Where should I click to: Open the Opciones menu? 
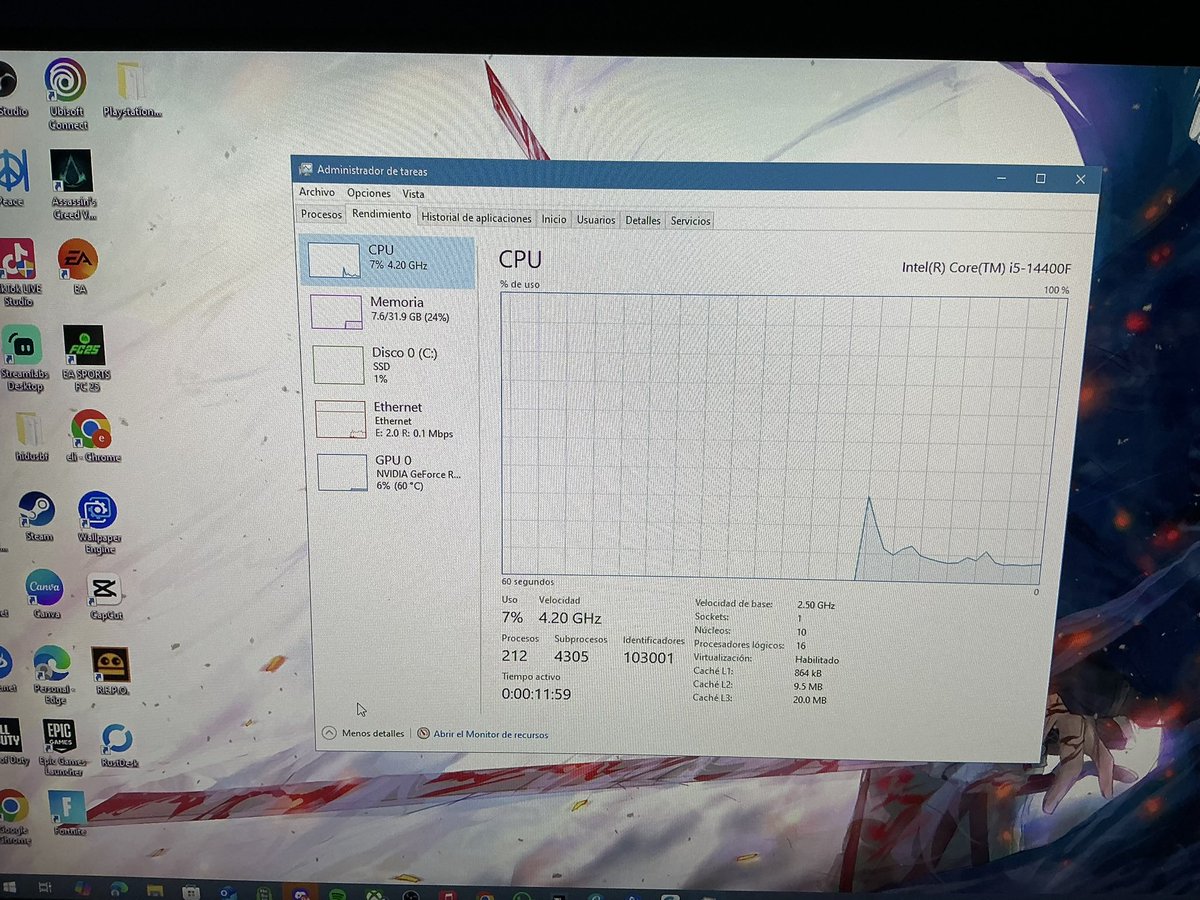click(x=369, y=193)
